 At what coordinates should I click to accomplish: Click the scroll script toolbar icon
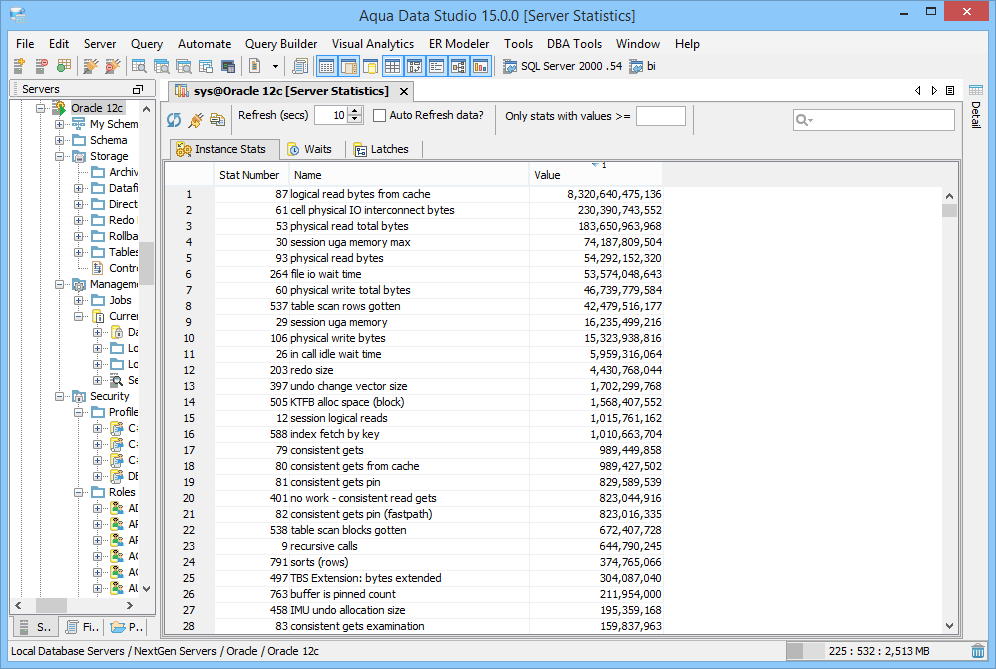[x=299, y=66]
